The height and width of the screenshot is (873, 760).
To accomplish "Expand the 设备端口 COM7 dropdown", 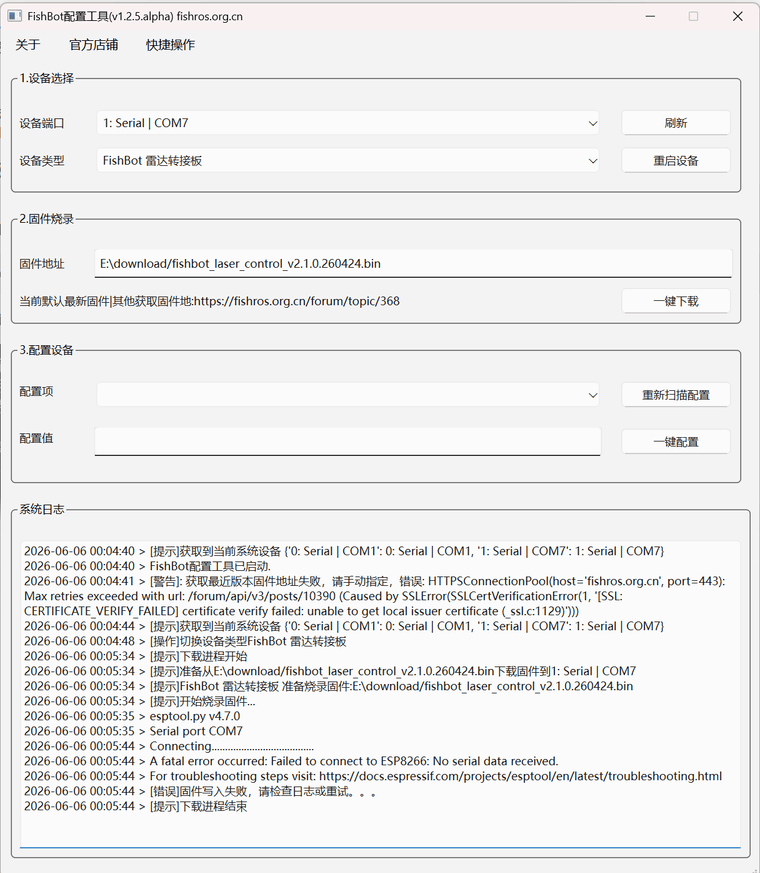I will point(348,123).
